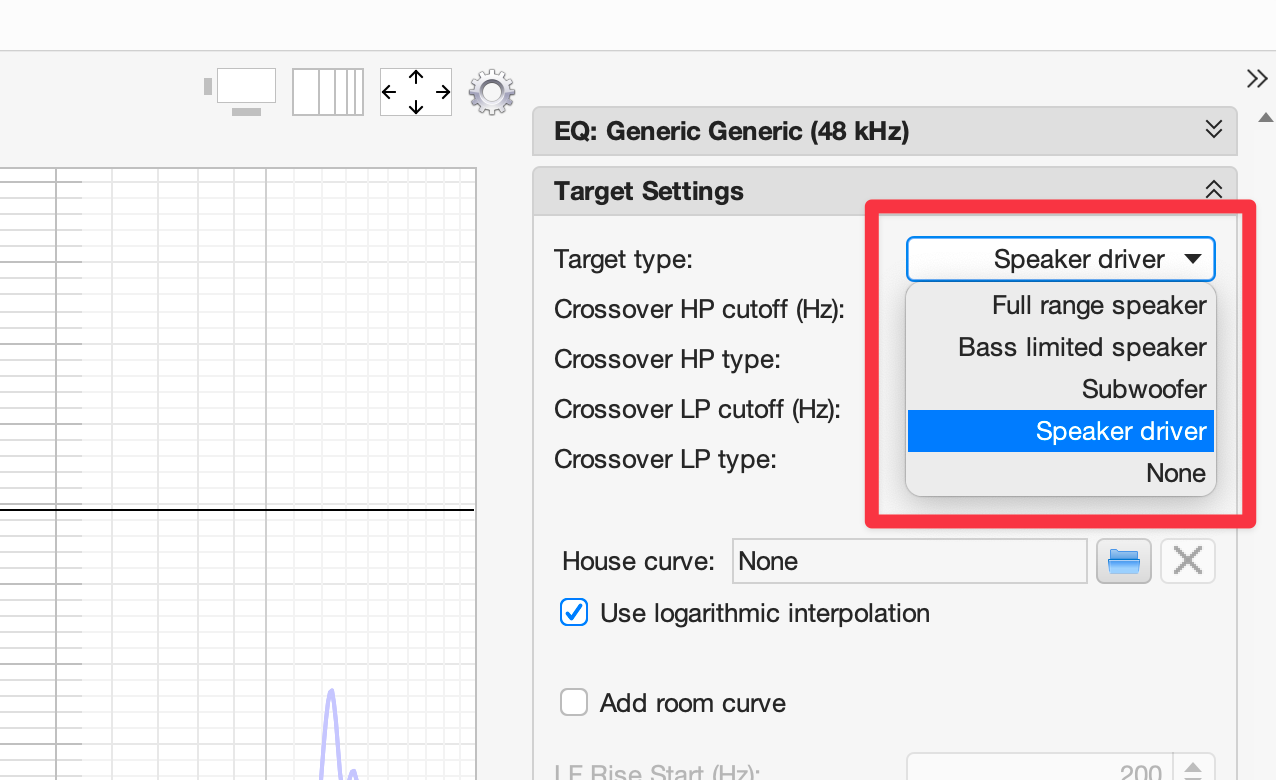The width and height of the screenshot is (1276, 780).
Task: Toggle the graph scrollbars icon
Action: click(240, 92)
